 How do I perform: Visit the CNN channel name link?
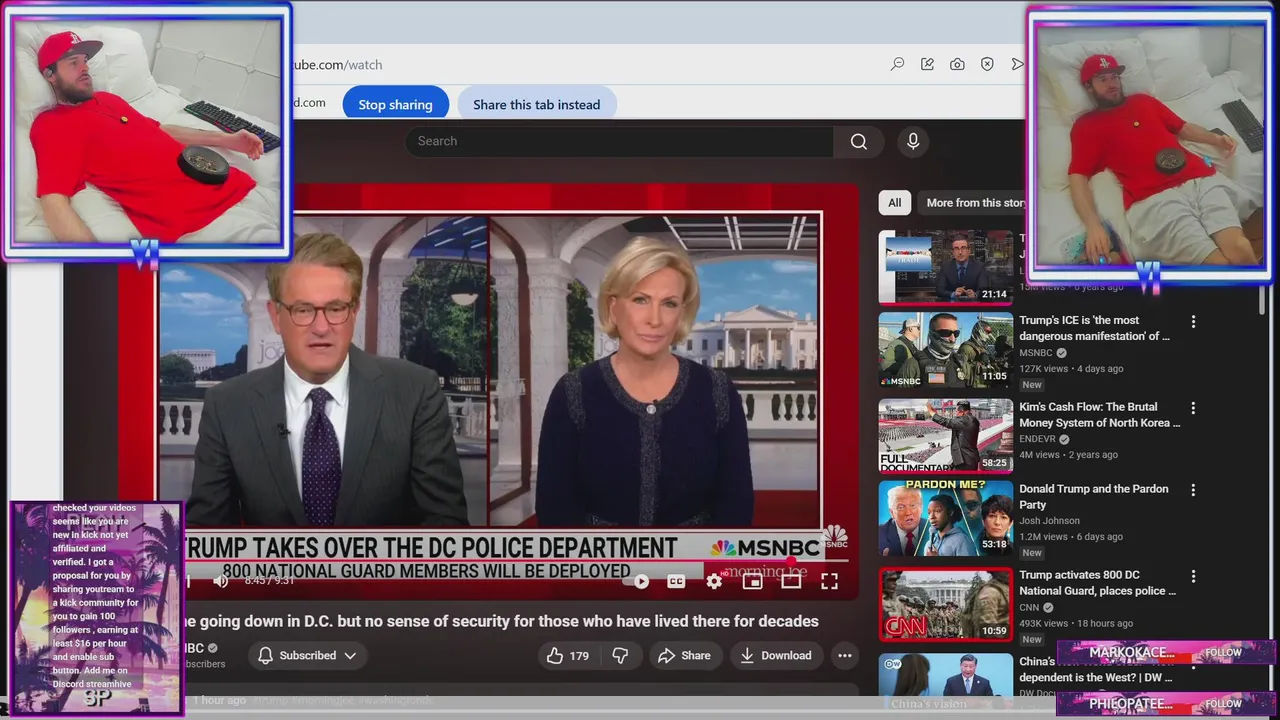[1030, 607]
